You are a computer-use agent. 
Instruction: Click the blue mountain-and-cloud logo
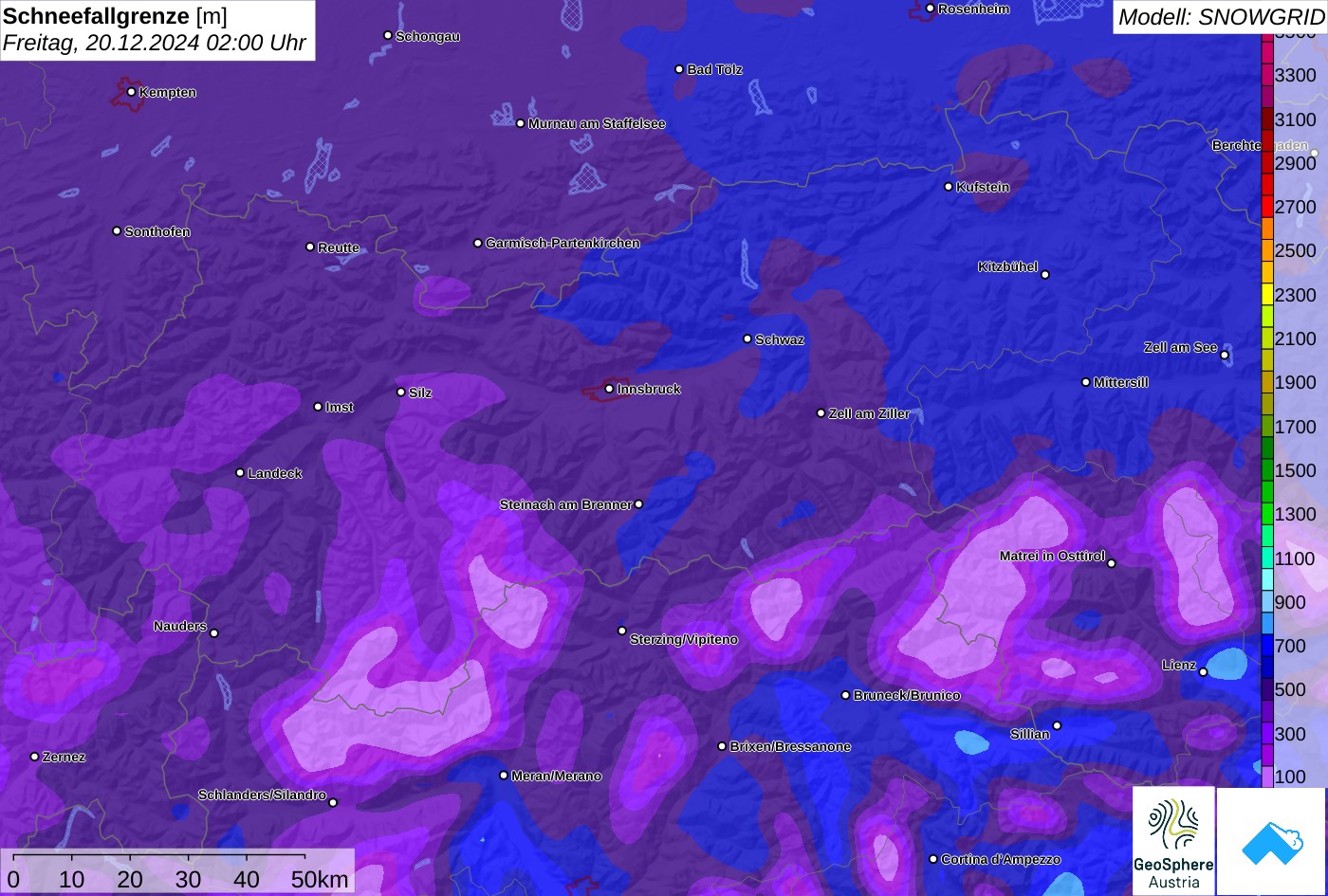click(x=1271, y=841)
